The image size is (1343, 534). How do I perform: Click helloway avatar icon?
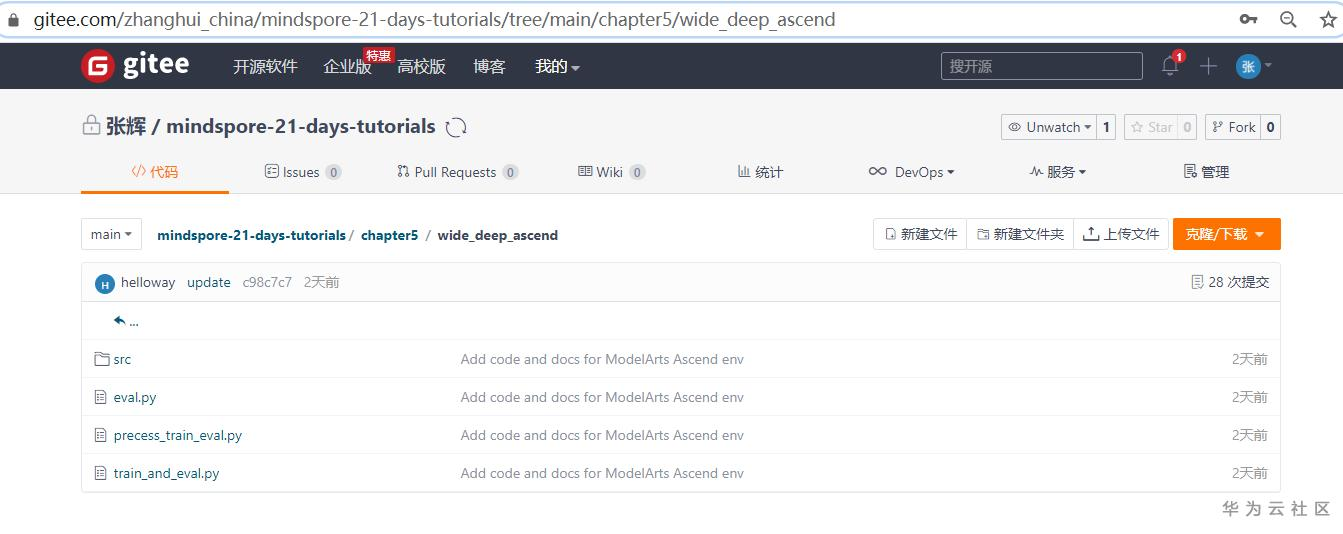(105, 284)
